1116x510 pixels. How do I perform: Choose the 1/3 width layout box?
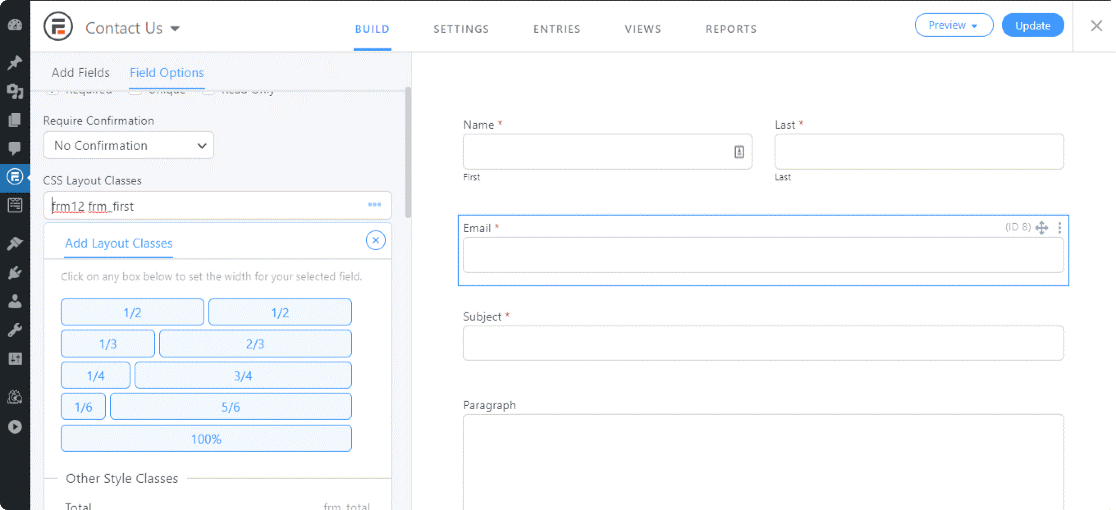[x=107, y=344]
